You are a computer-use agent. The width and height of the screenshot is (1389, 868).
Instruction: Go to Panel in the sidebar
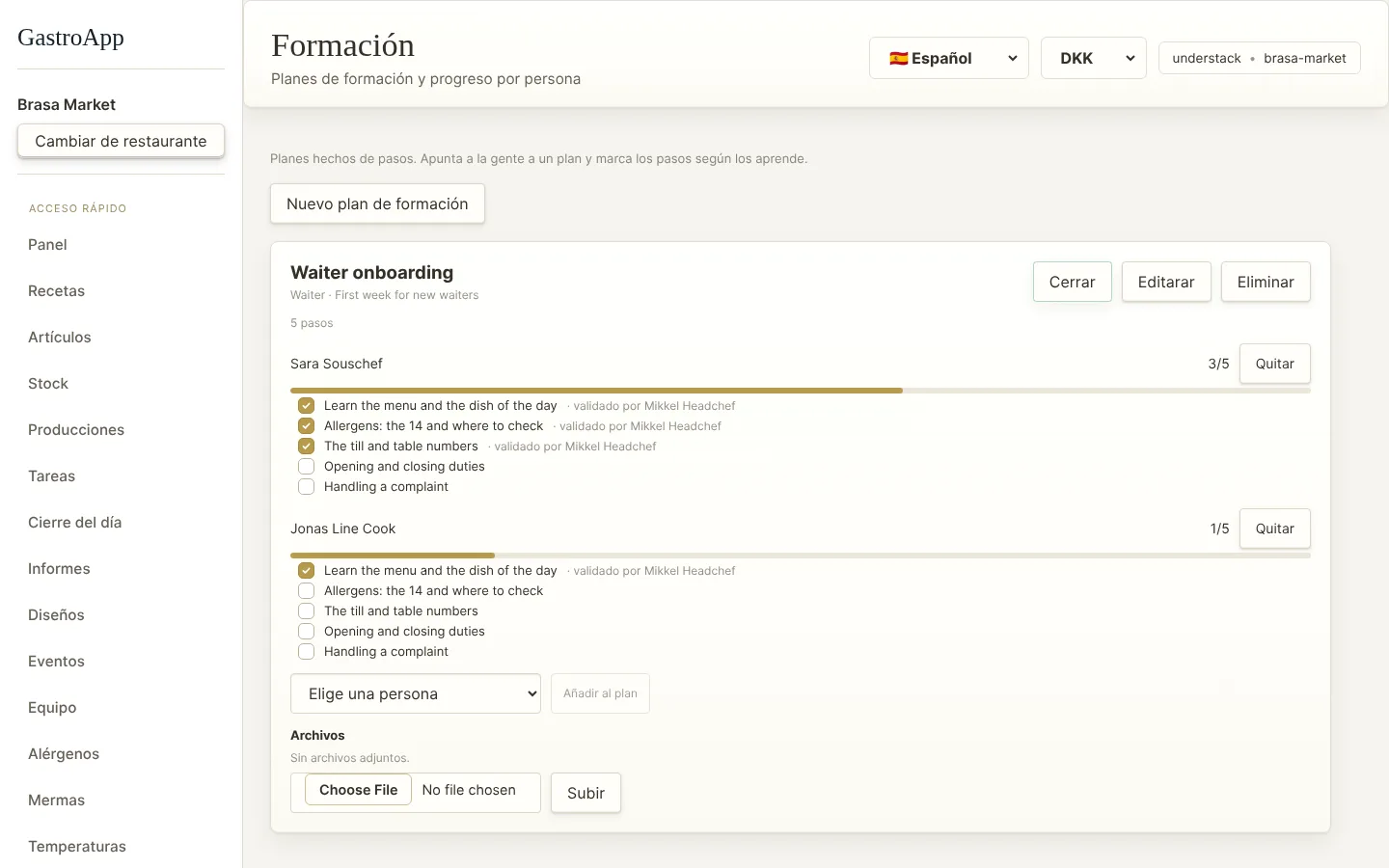(x=47, y=245)
